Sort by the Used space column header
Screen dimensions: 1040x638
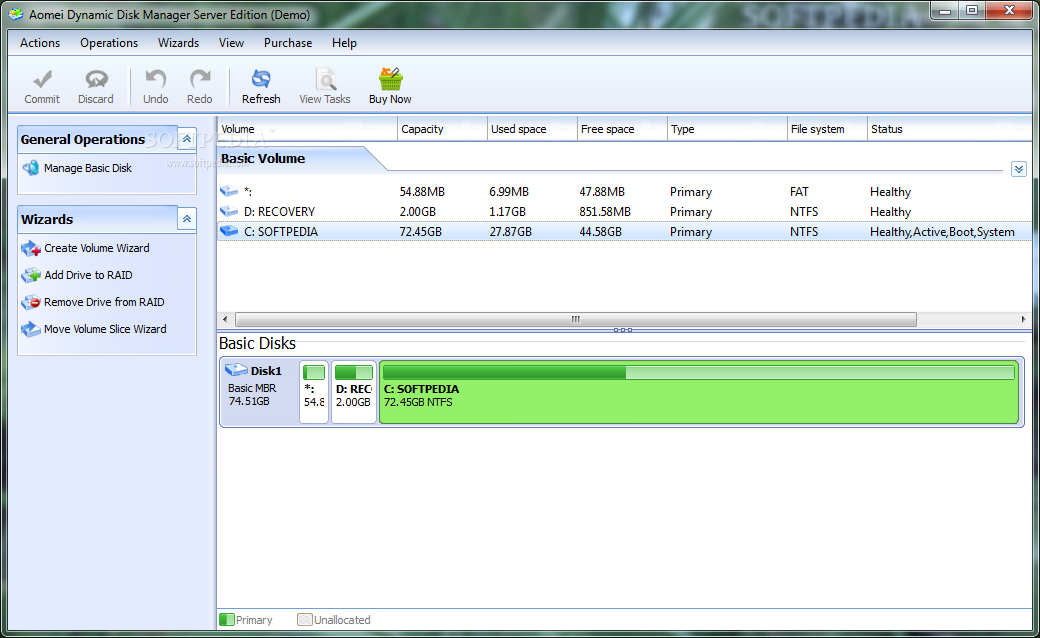pyautogui.click(x=532, y=129)
